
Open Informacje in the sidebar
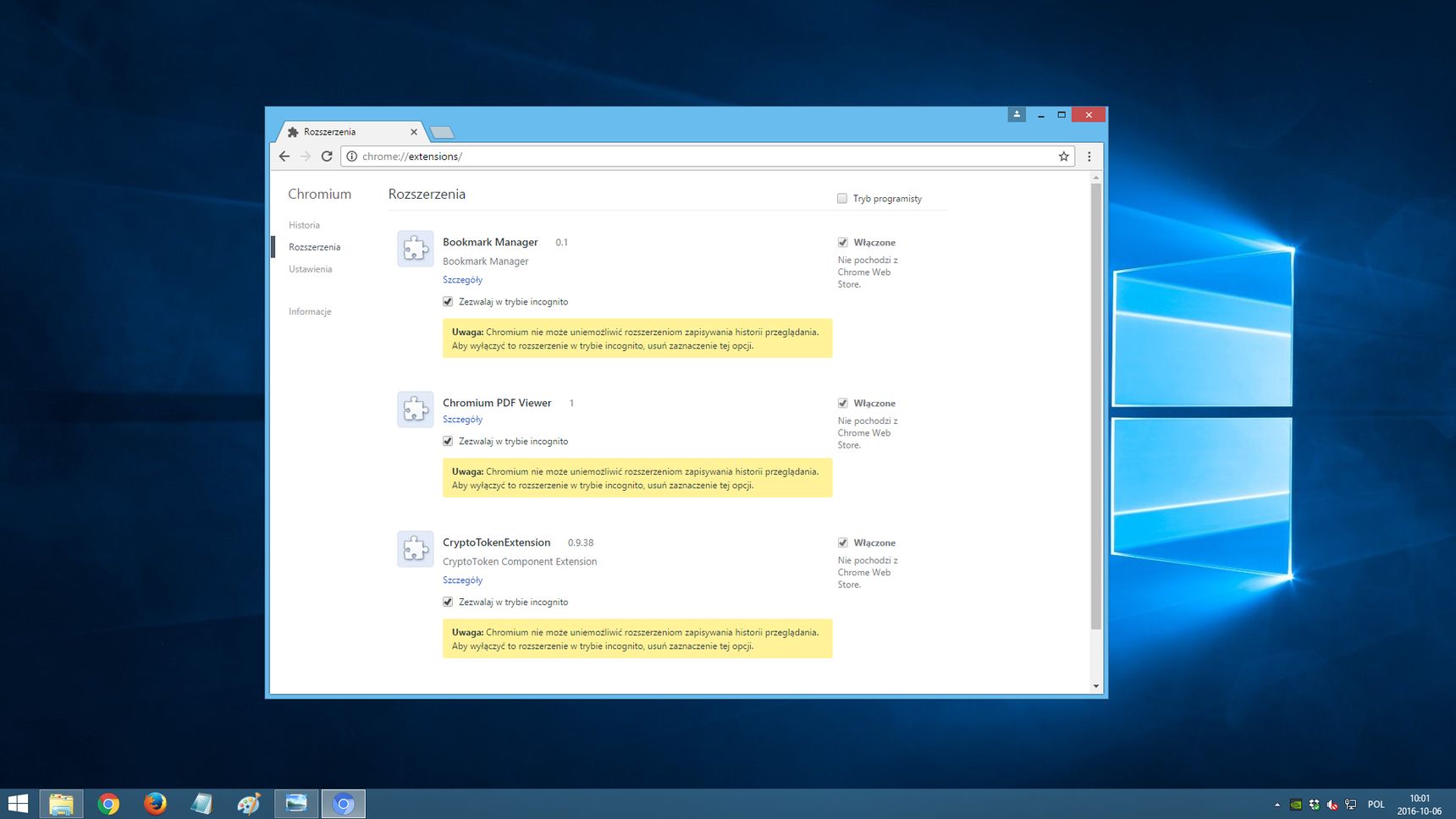pyautogui.click(x=310, y=312)
